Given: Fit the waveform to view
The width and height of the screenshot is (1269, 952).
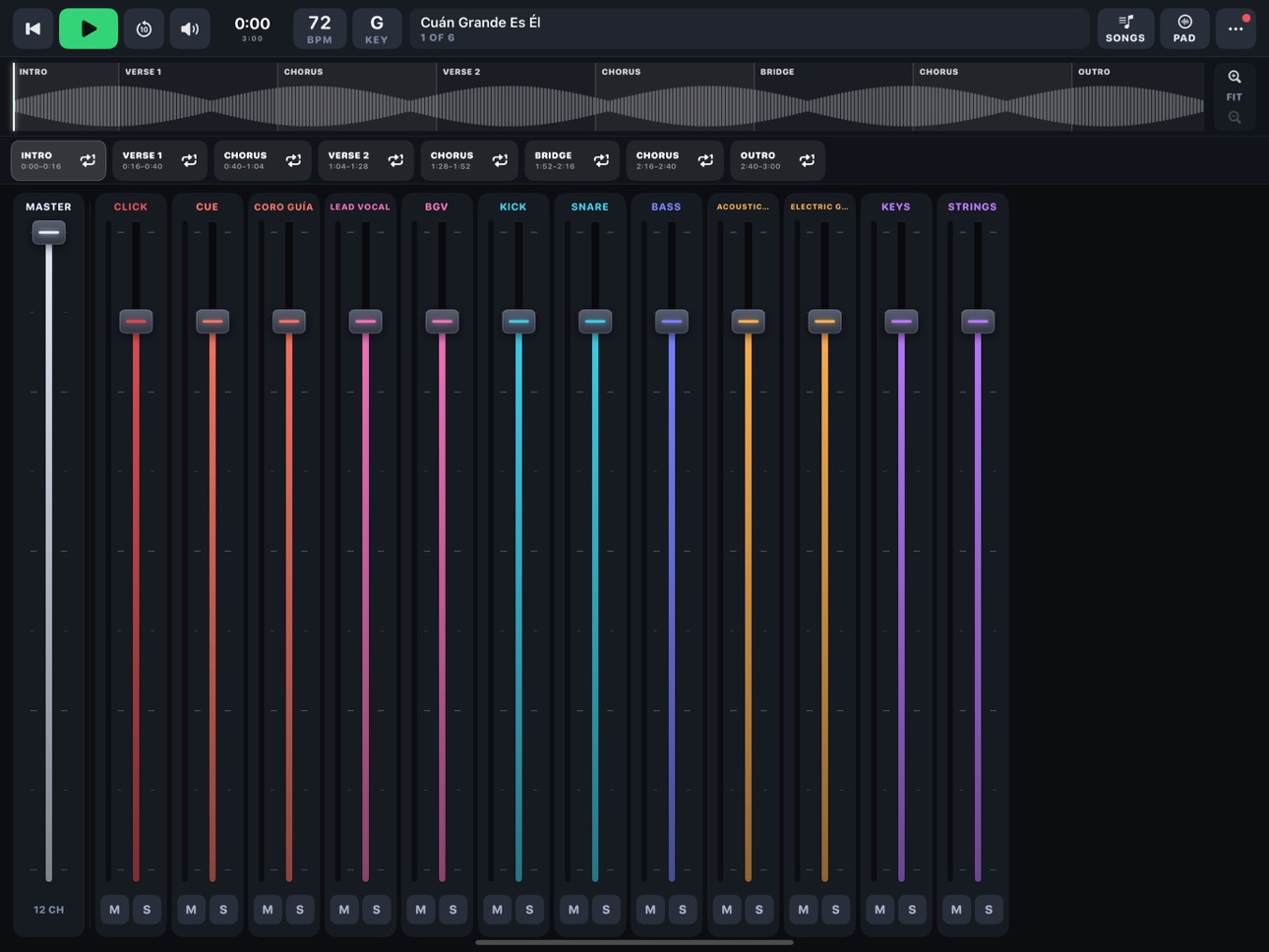Looking at the screenshot, I should [x=1235, y=97].
